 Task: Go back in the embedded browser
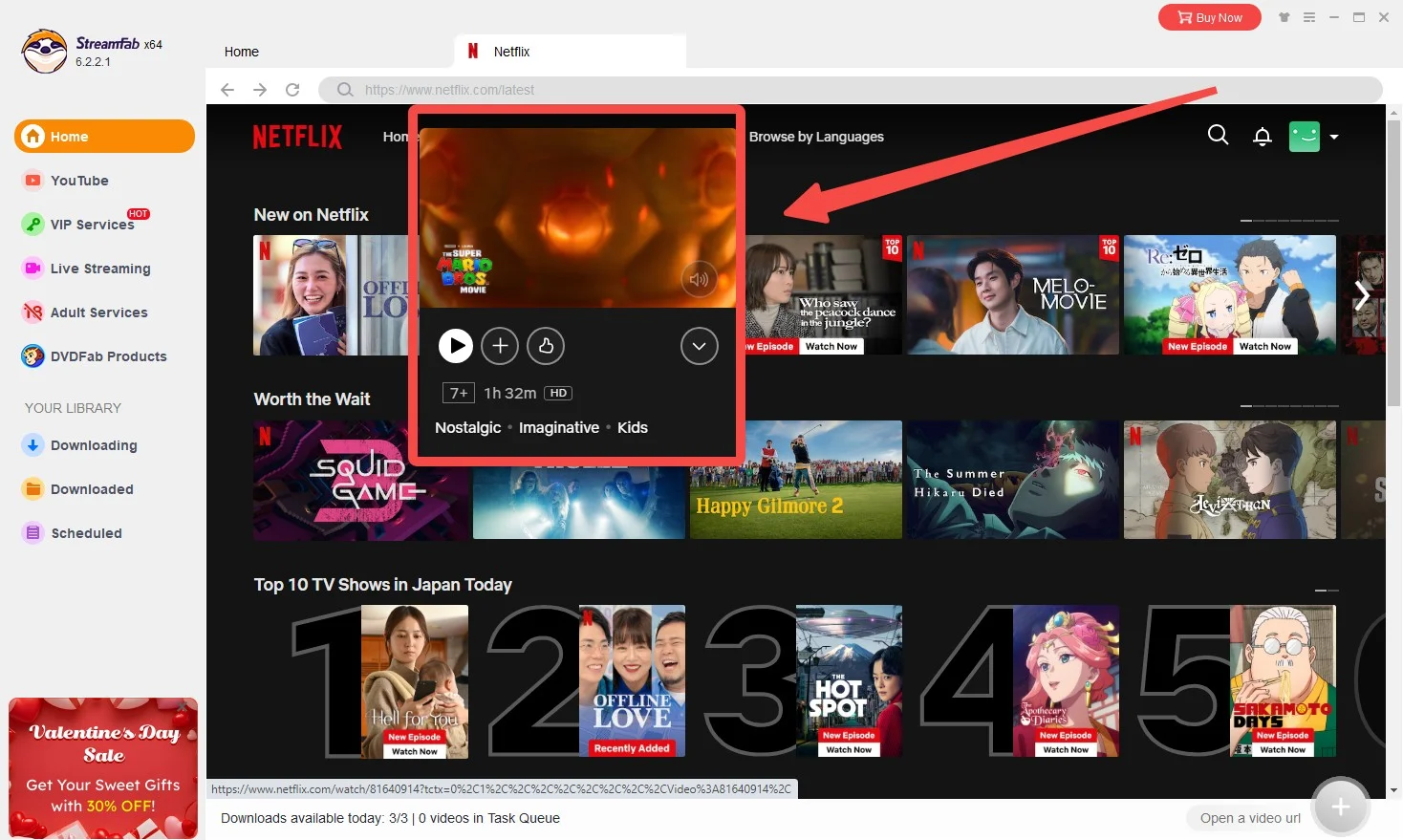coord(227,90)
